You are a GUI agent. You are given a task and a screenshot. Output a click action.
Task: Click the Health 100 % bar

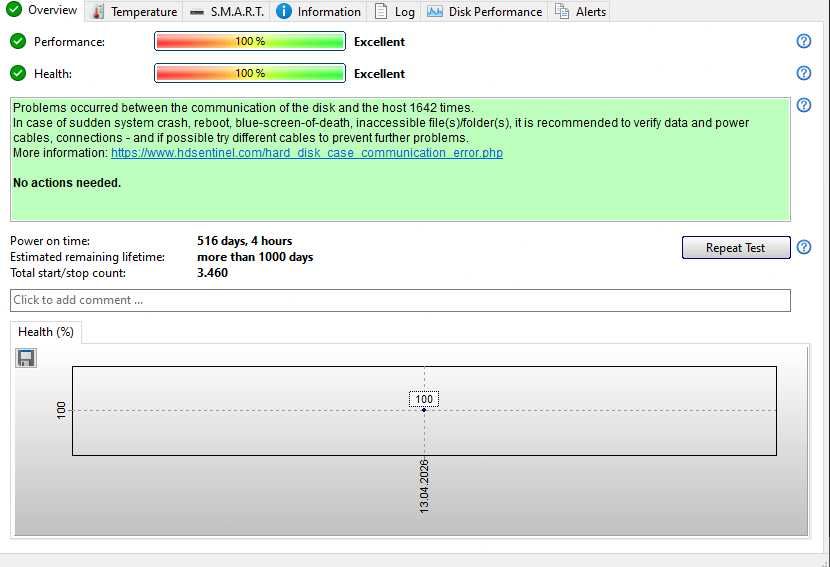250,73
